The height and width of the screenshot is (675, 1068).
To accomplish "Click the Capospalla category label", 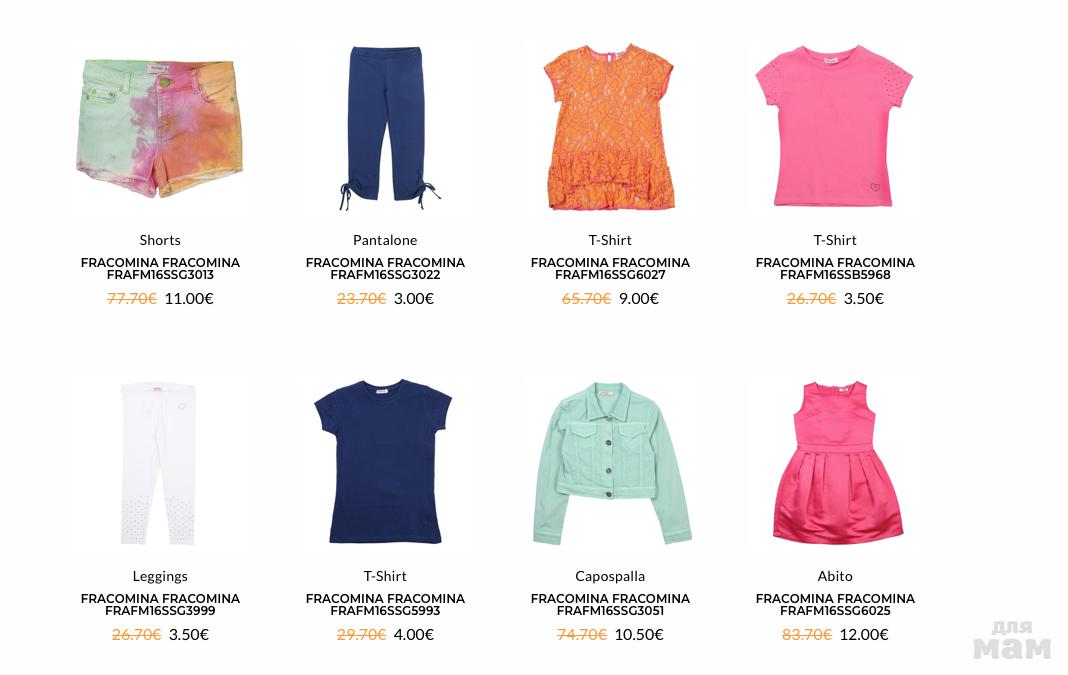I will [610, 576].
